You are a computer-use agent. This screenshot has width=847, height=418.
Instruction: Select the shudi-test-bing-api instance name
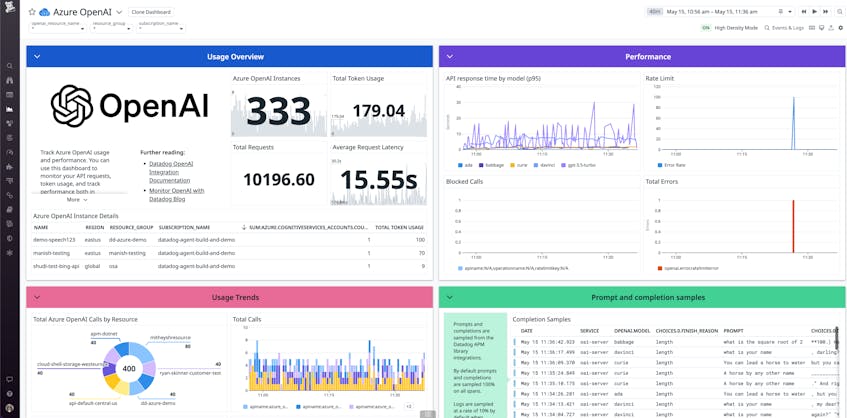56,266
